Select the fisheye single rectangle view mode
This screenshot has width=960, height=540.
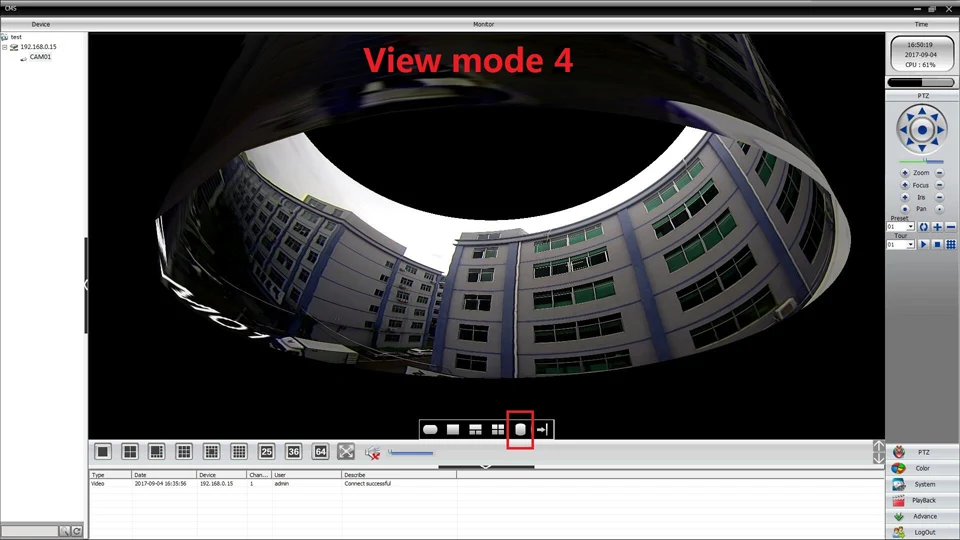click(x=453, y=430)
